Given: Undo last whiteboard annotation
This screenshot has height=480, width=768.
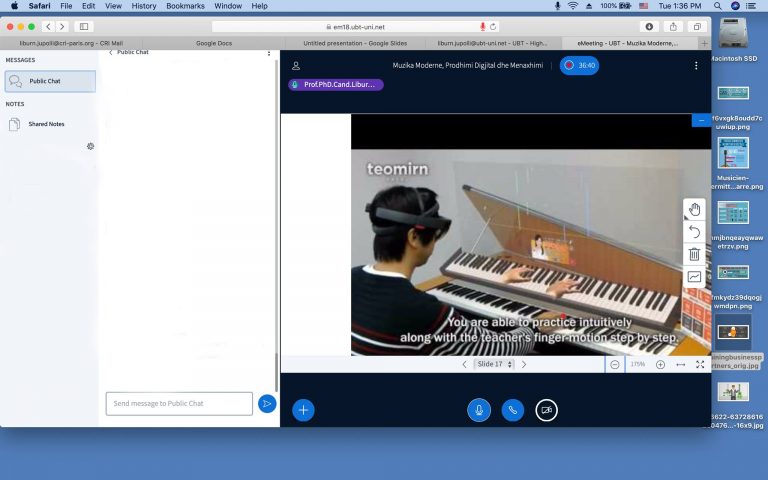Looking at the screenshot, I should tap(694, 232).
